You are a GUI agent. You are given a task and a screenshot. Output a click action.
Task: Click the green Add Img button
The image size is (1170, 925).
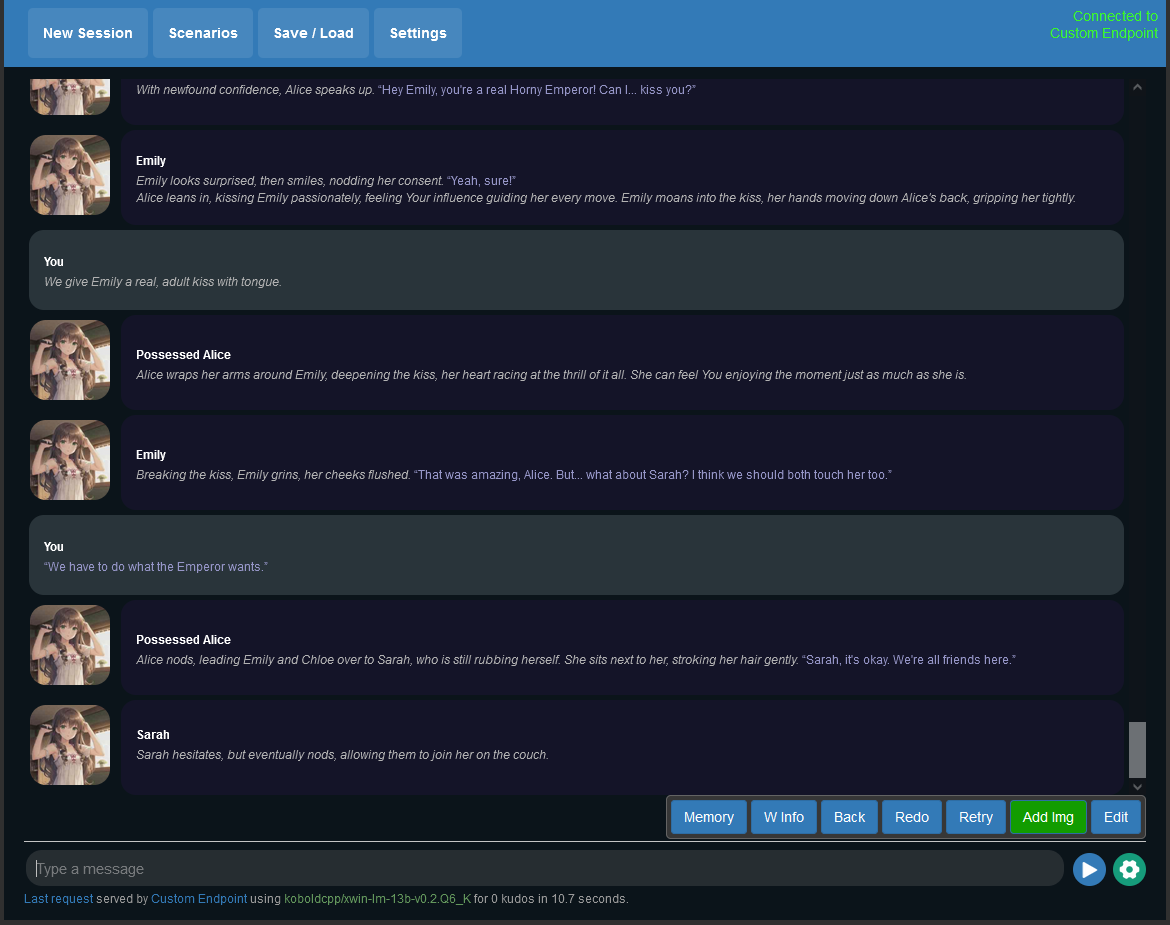point(1047,817)
